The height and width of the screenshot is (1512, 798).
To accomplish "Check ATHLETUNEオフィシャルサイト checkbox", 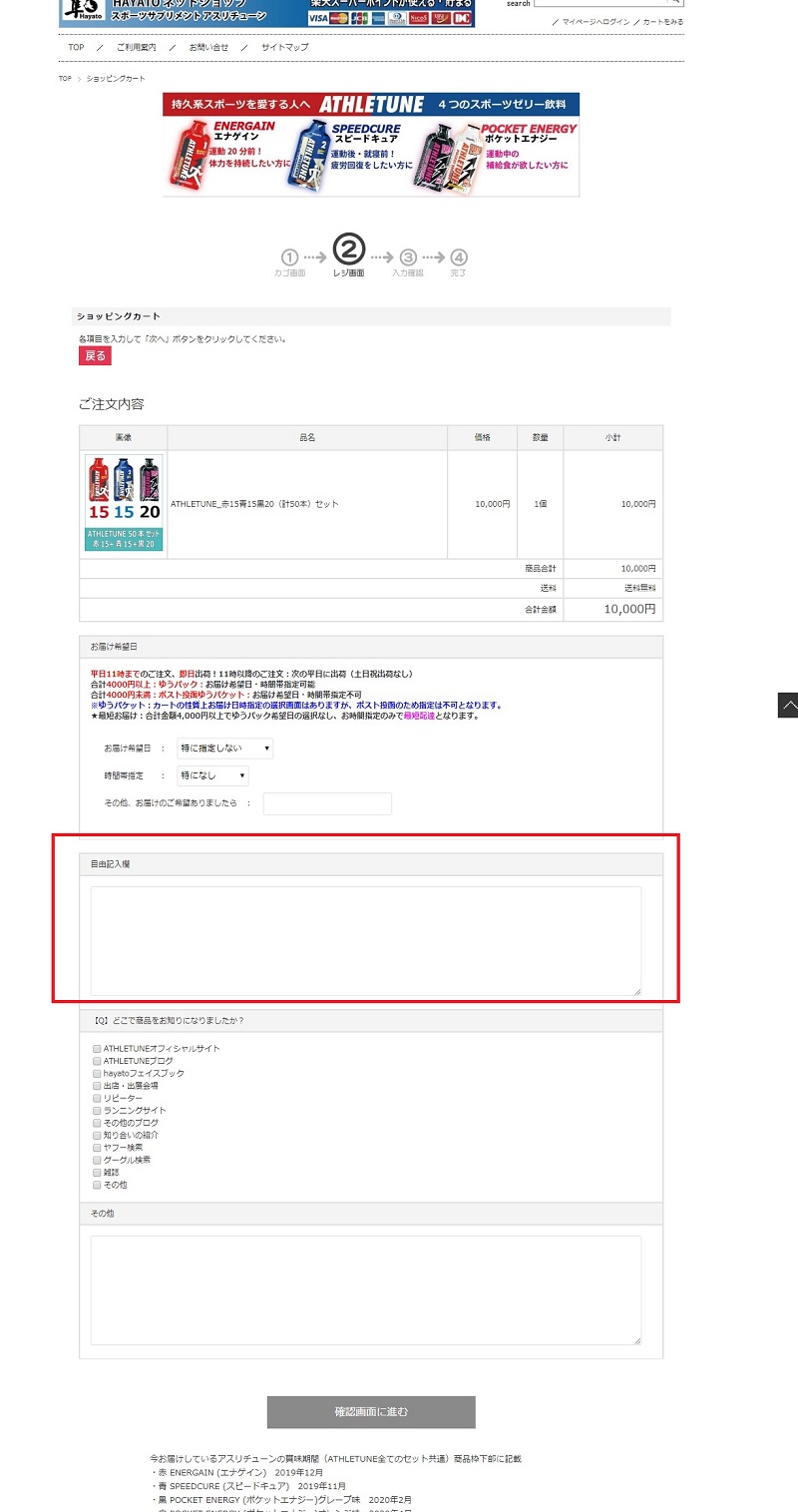I will coord(97,1049).
